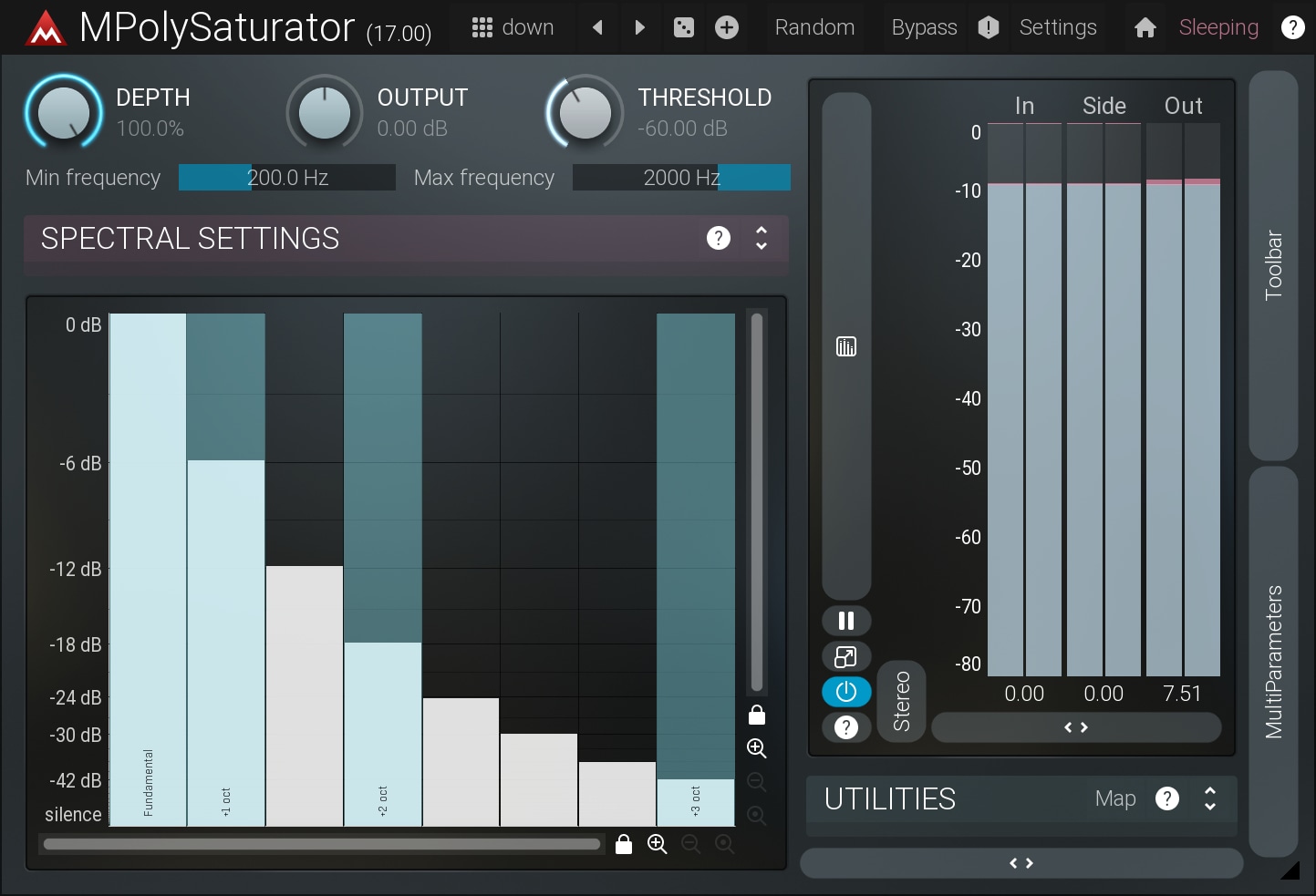The image size is (1316, 896).
Task: Click the Bypass button
Action: point(924,27)
